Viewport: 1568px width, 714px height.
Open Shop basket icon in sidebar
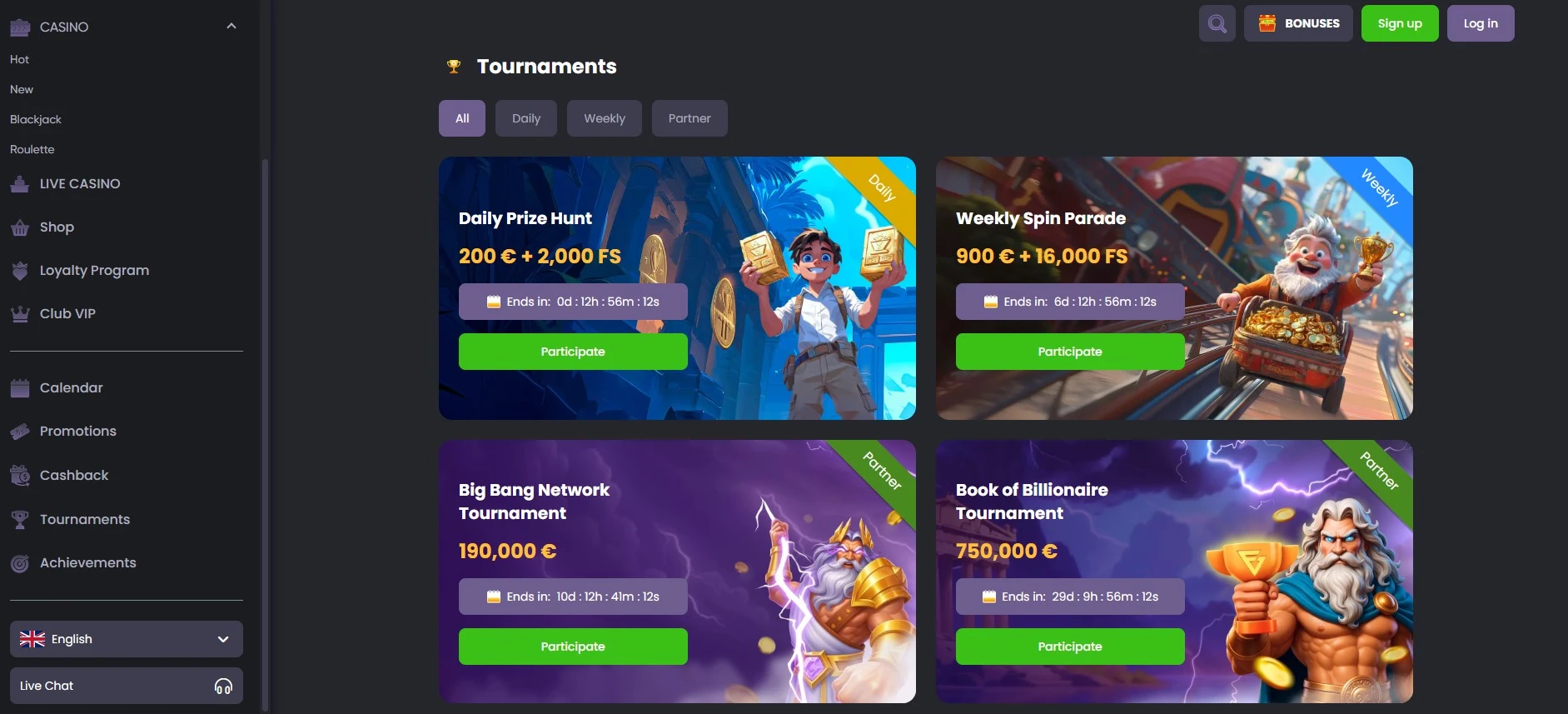pos(20,227)
